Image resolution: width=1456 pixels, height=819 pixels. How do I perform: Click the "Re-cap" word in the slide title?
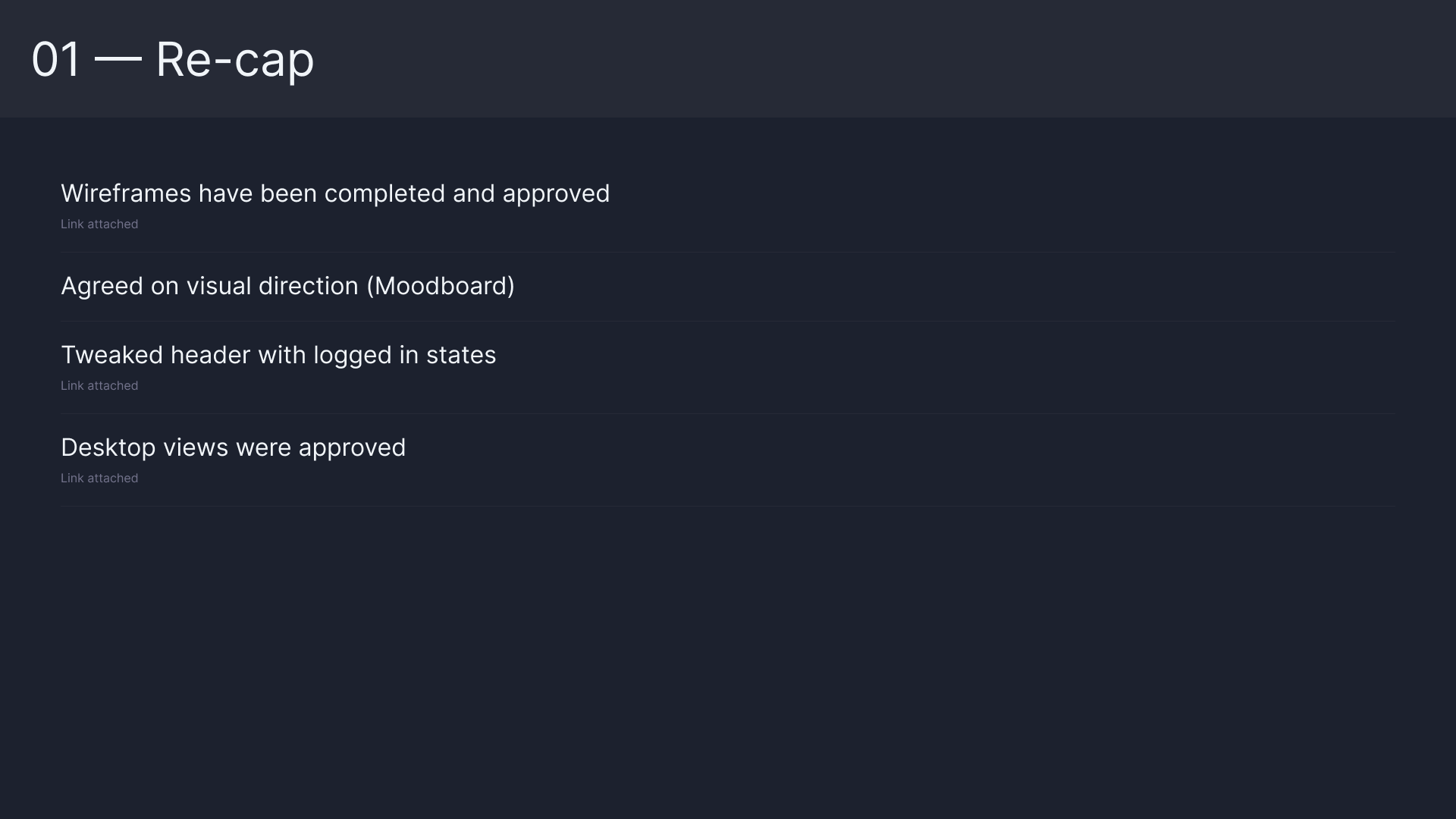235,59
